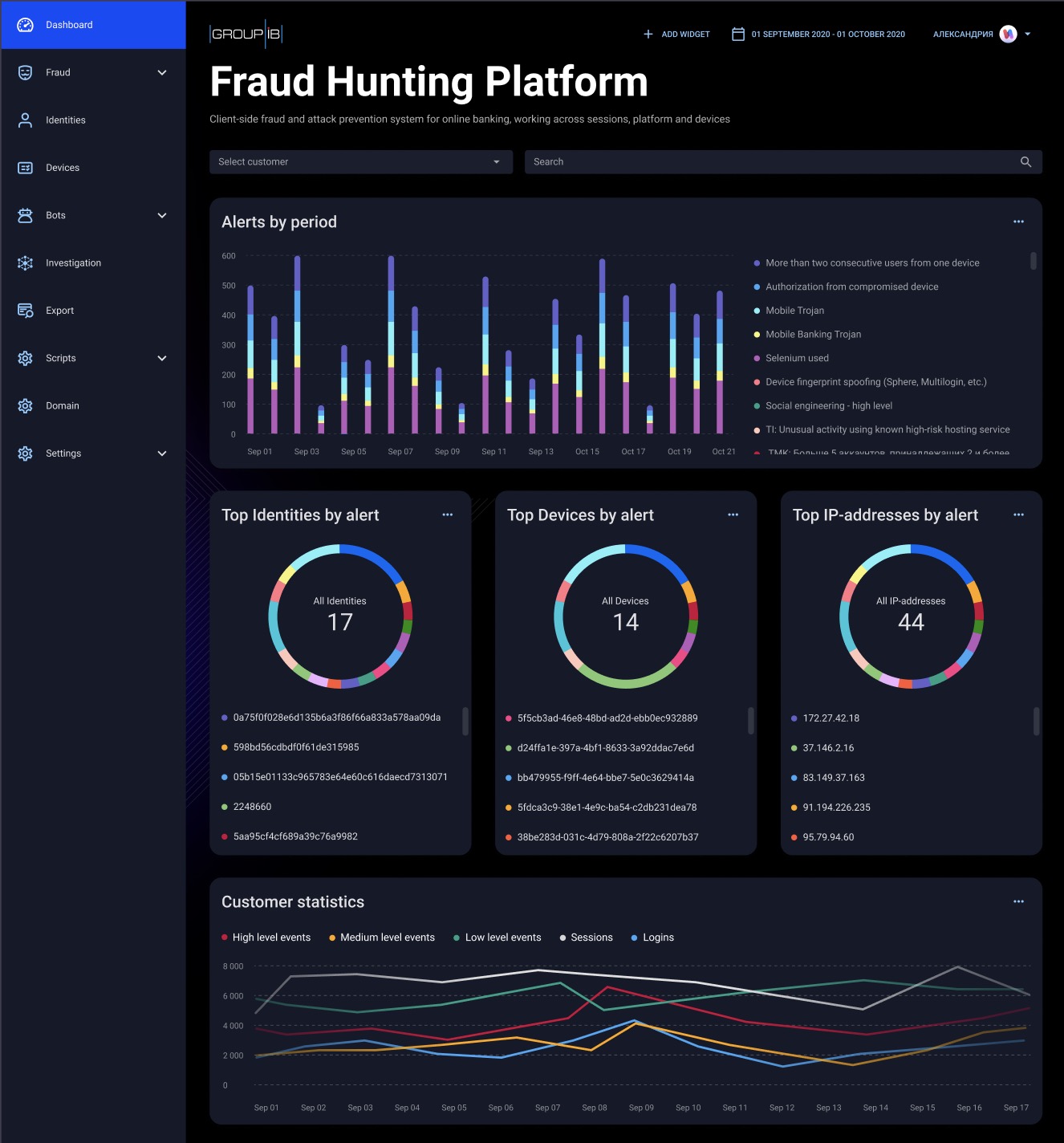Select identity 2248660 in list
Viewport: 1064px width, 1143px height.
point(252,807)
